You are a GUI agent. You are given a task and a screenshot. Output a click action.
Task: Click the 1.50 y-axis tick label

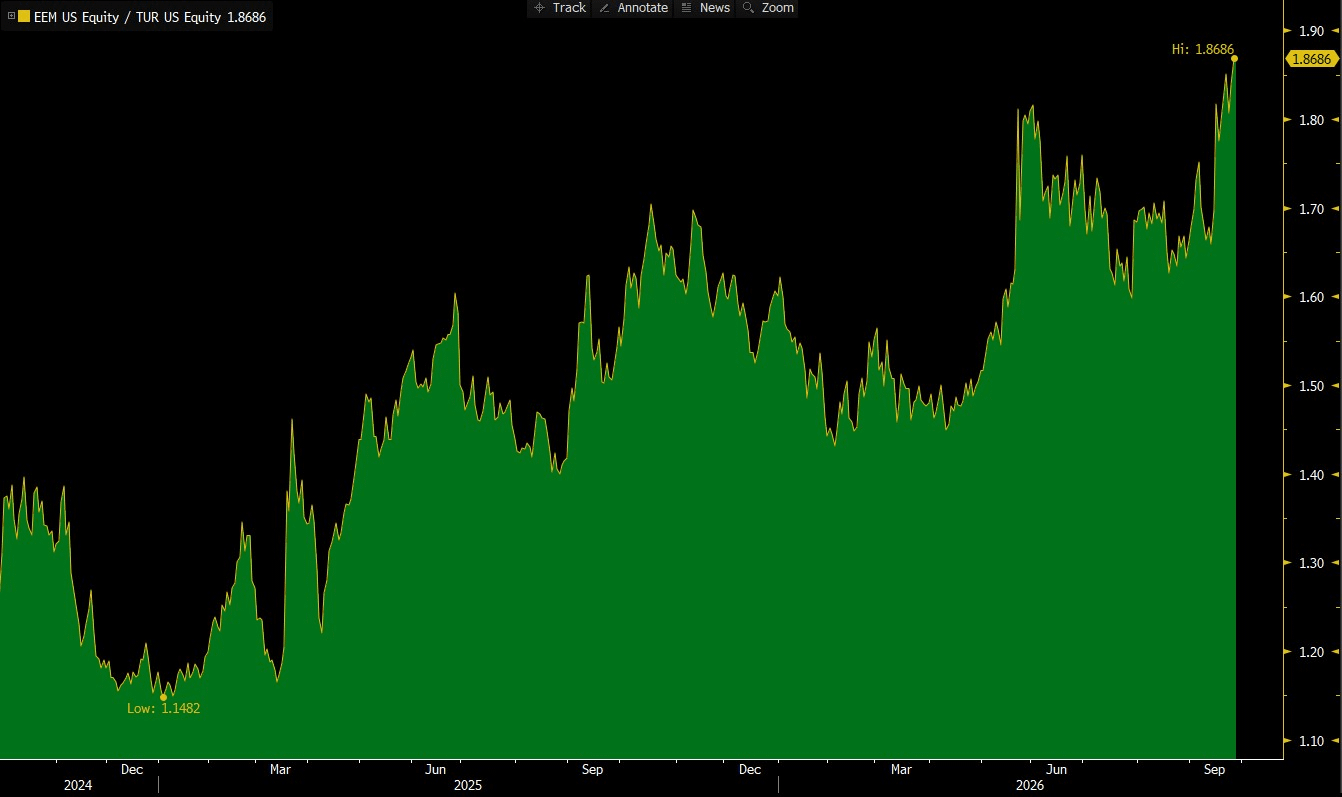[1311, 386]
